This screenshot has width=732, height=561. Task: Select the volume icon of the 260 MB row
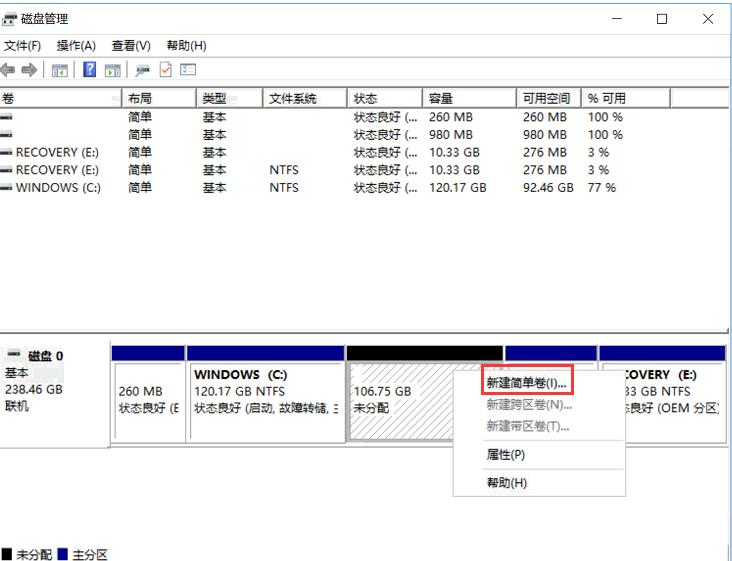click(x=6, y=117)
